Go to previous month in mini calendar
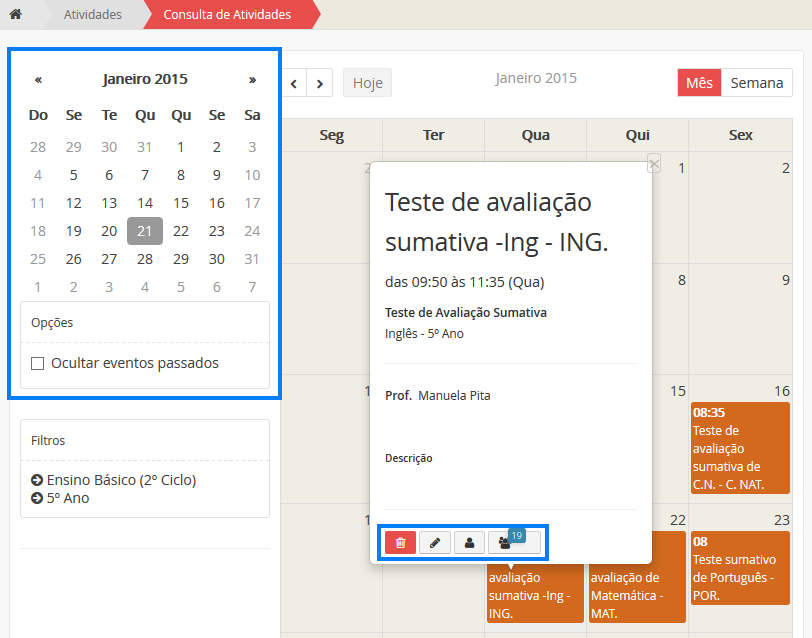The height and width of the screenshot is (638, 812). (x=38, y=79)
